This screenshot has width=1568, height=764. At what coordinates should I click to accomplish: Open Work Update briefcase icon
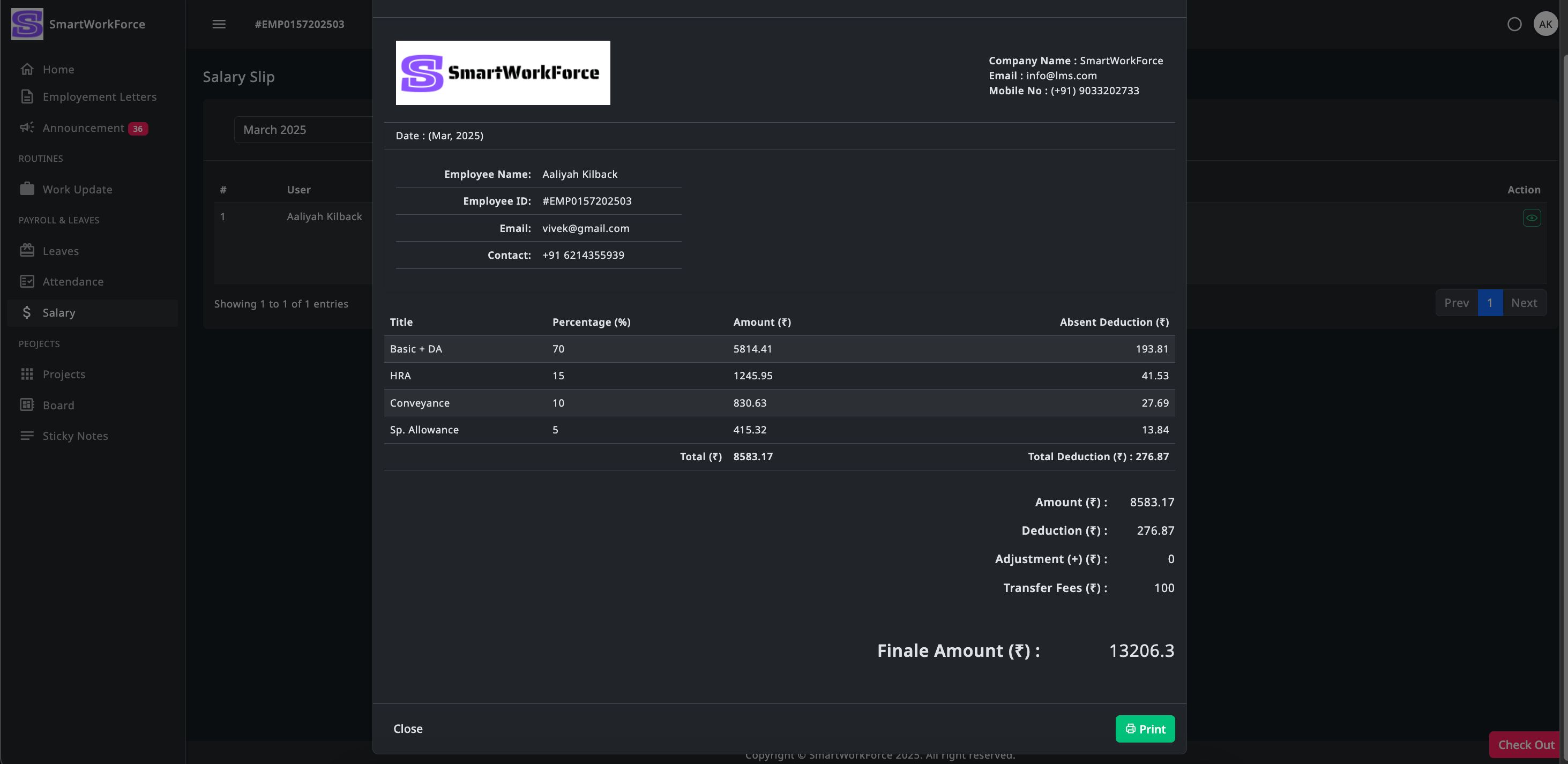point(27,189)
